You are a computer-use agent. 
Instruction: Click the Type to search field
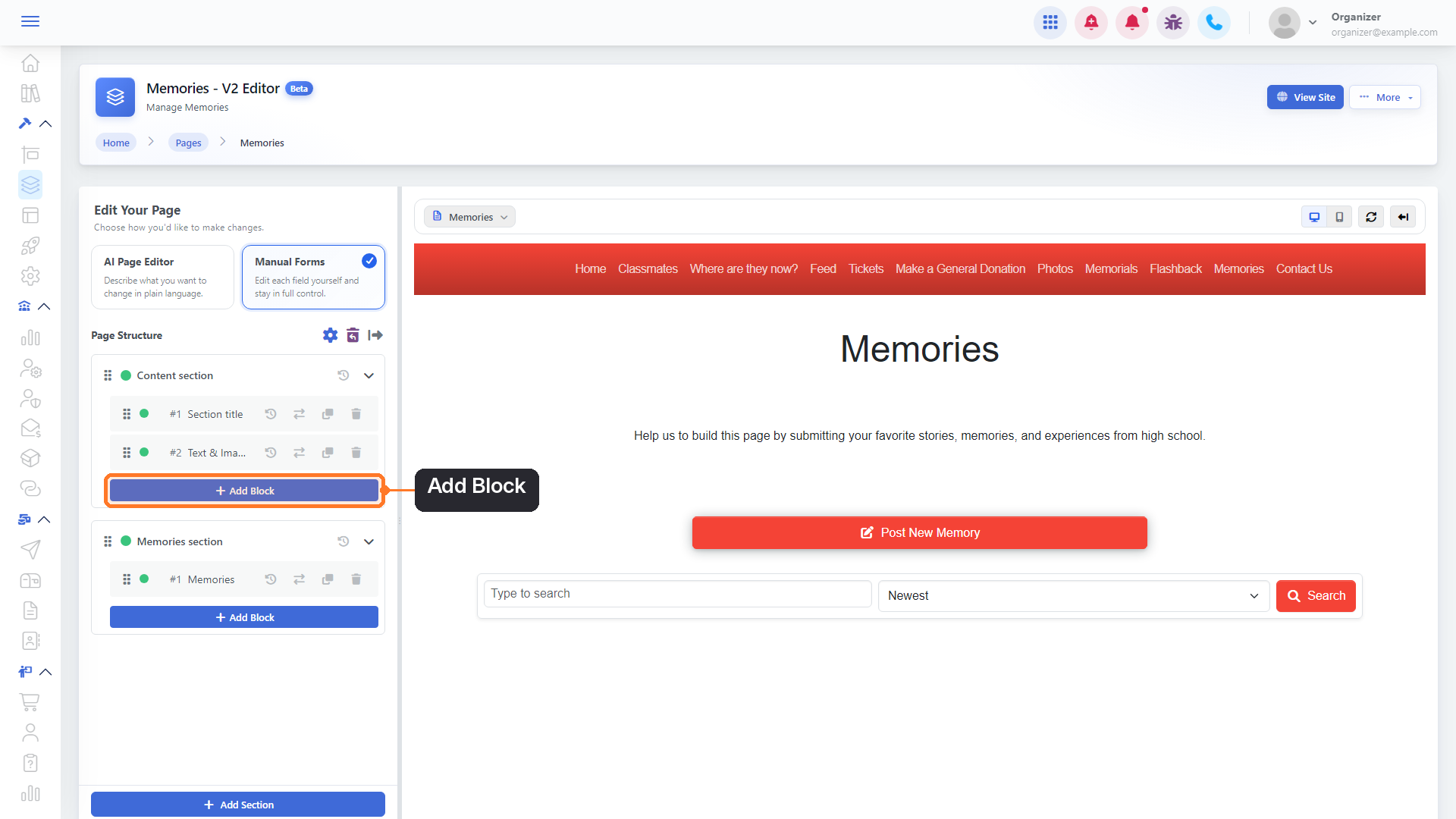click(677, 594)
